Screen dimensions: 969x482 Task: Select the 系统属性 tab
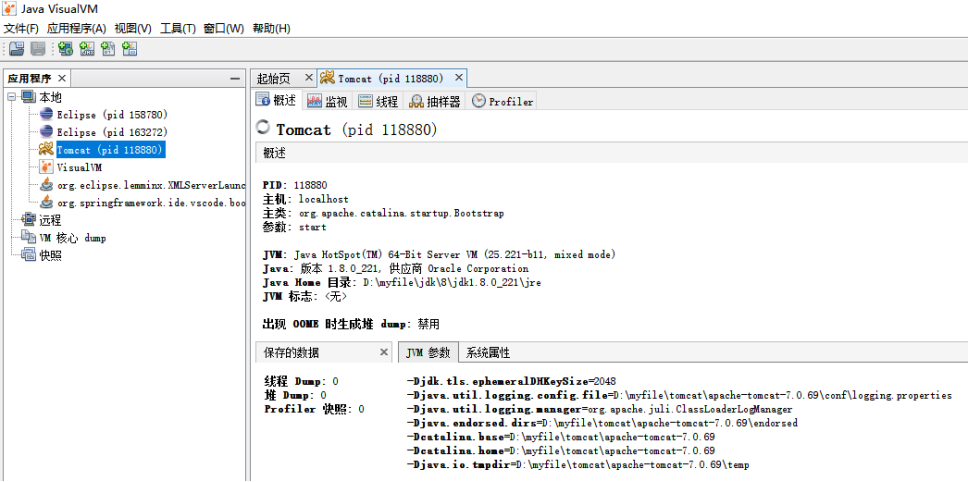point(488,353)
